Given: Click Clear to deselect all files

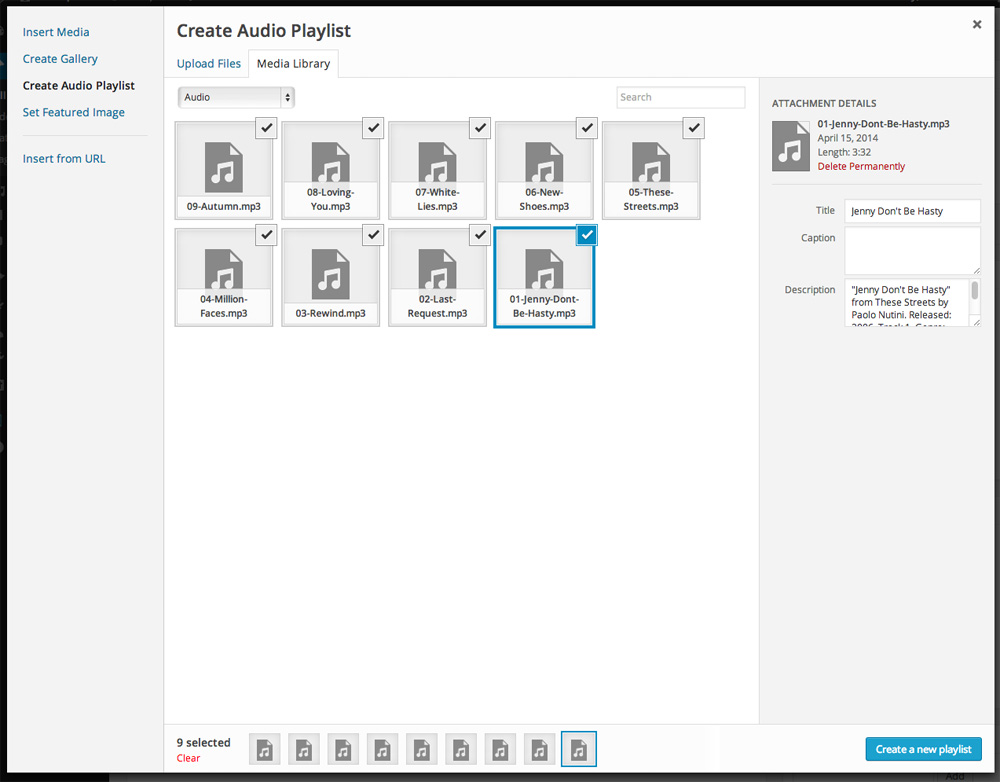Looking at the screenshot, I should (188, 758).
